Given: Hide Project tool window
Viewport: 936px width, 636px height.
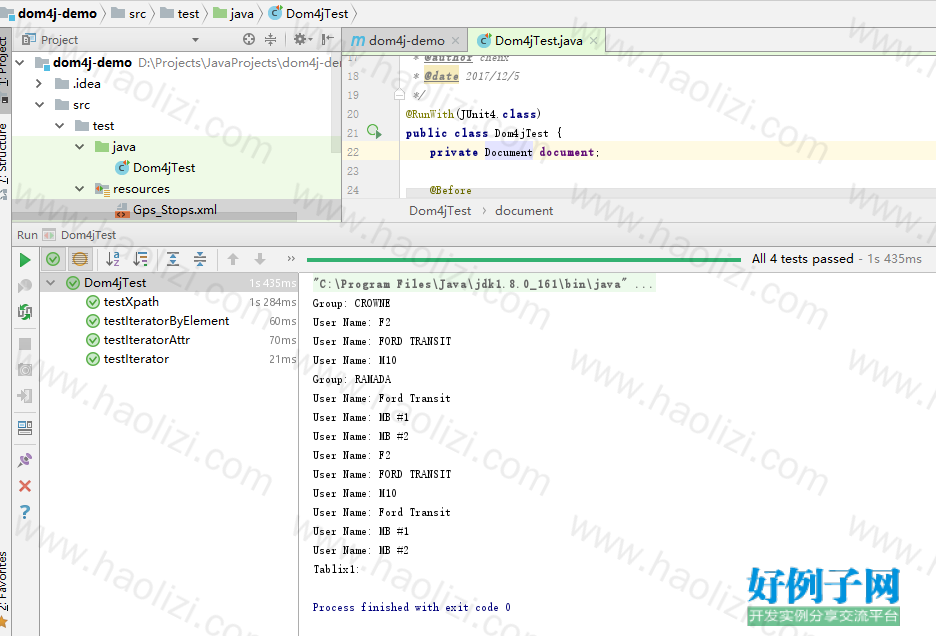Looking at the screenshot, I should coord(327,39).
